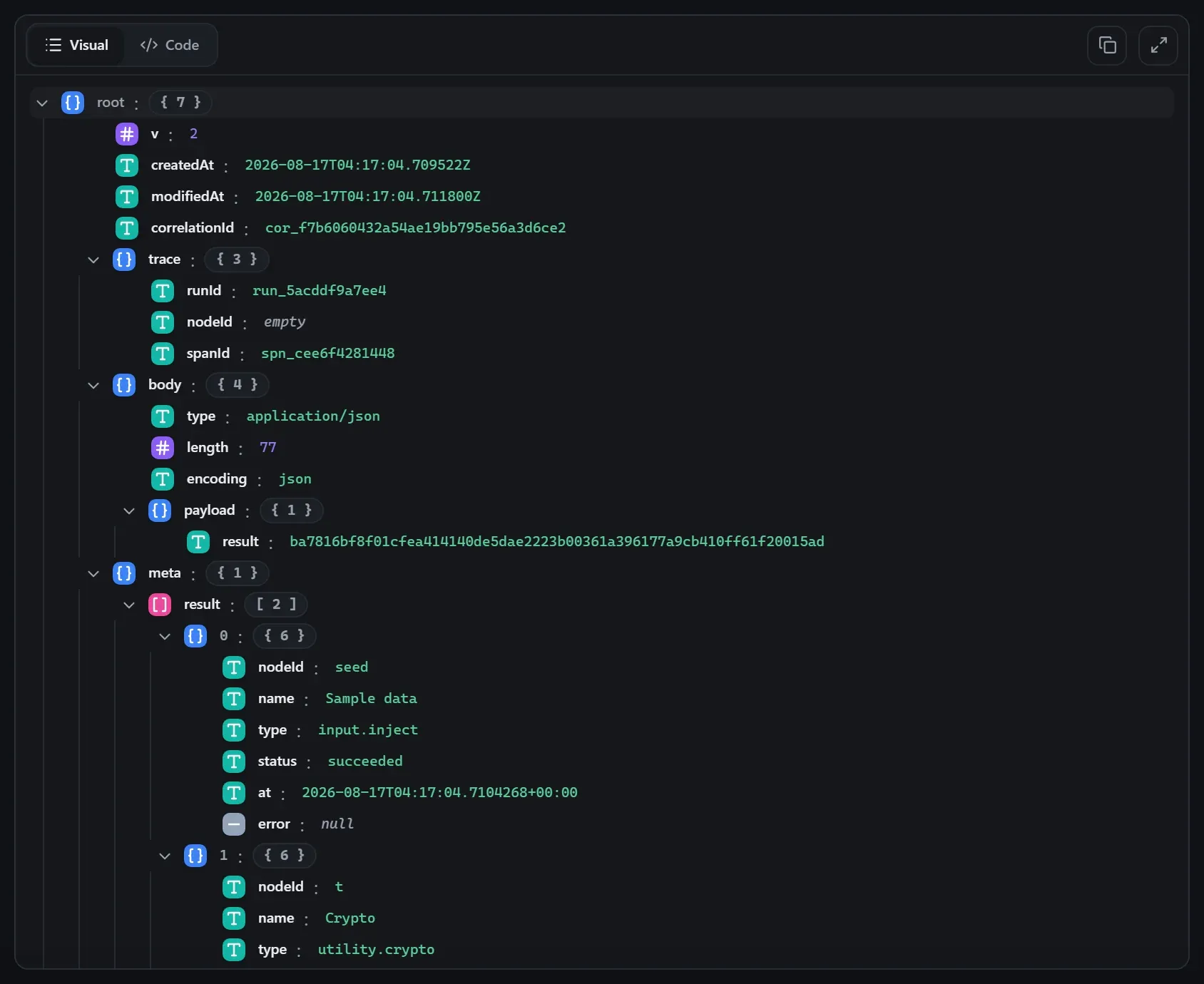Viewport: 1204px width, 984px height.
Task: Select the modifiedAt value 2026-08-17T04:17:04.711800Z
Action: tap(368, 197)
